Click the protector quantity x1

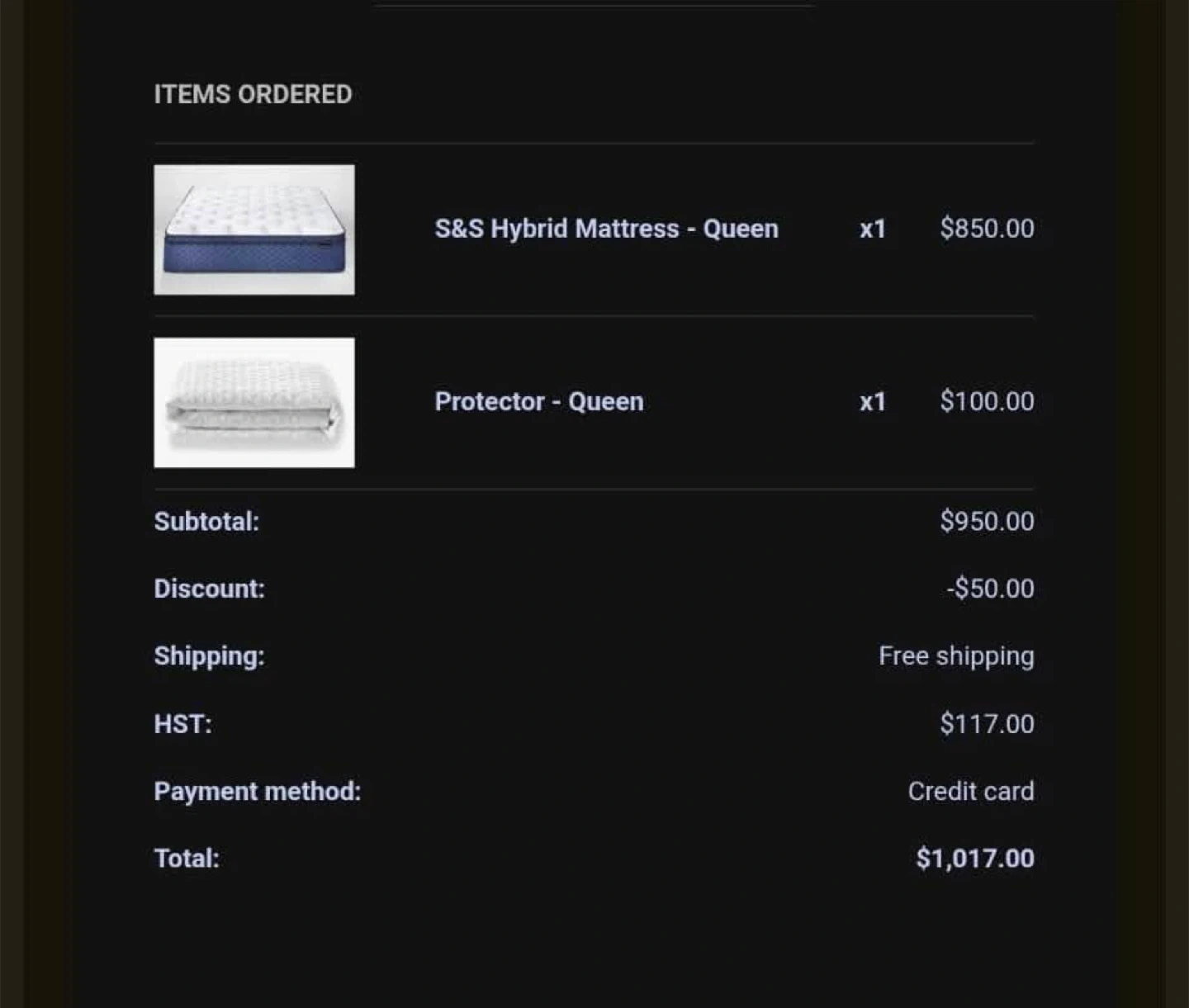(x=872, y=401)
